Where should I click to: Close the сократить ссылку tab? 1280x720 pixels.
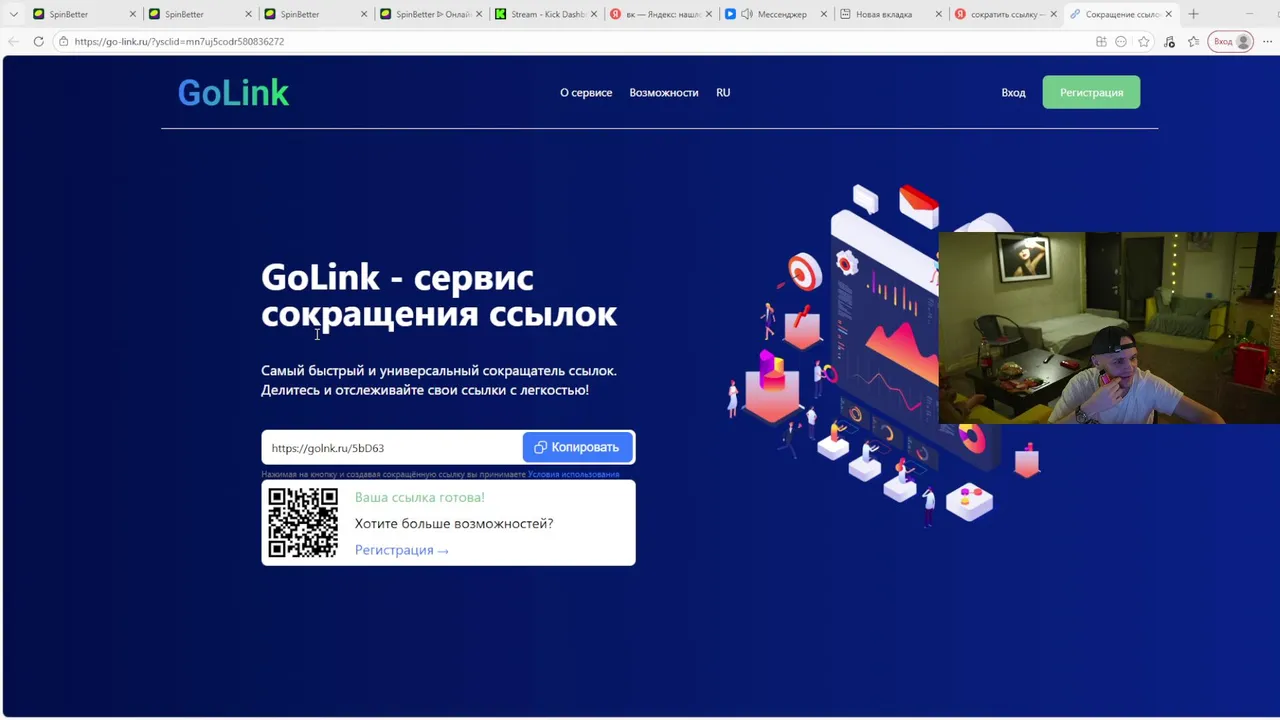pos(1054,14)
